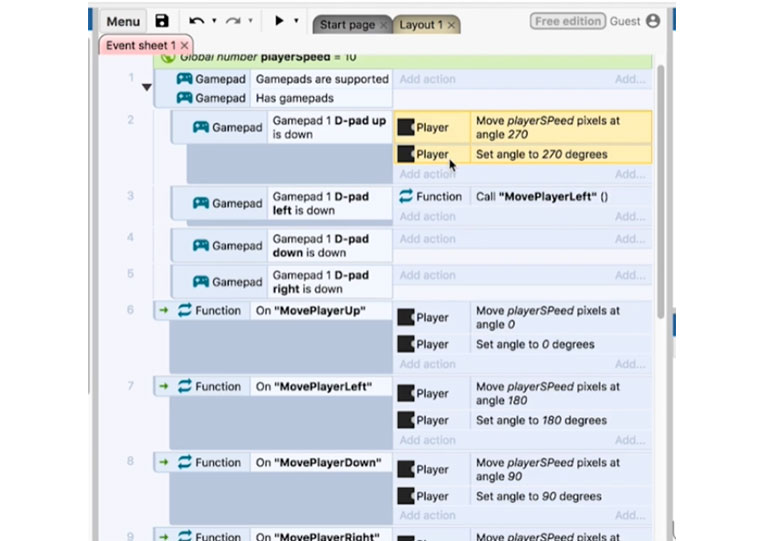
Task: Open the Redo history dropdown arrow
Action: [251, 20]
